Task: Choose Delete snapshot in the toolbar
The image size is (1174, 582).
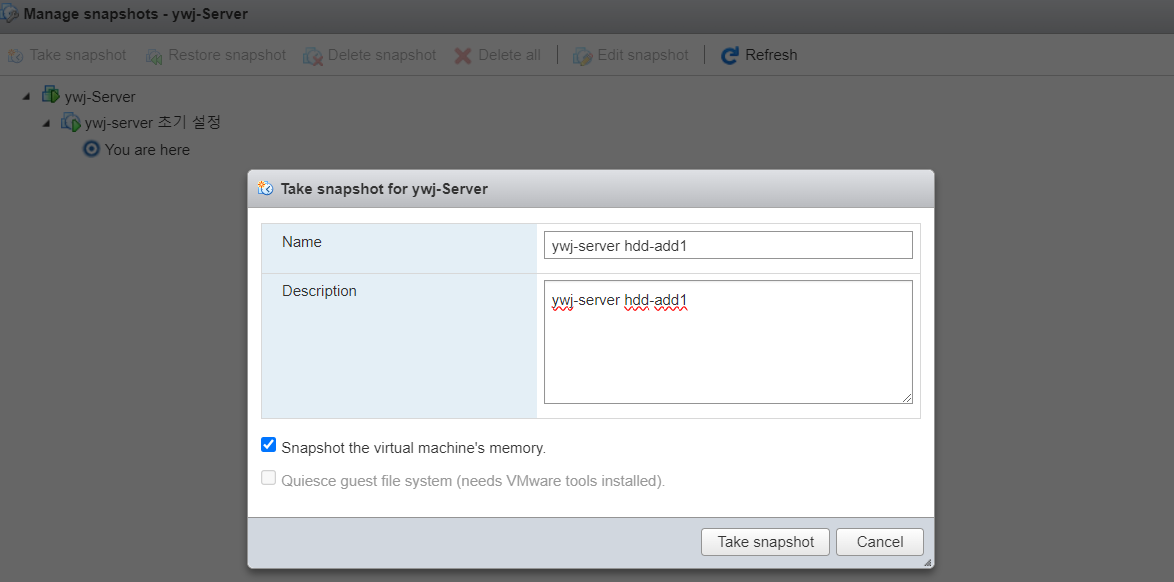Action: (382, 55)
